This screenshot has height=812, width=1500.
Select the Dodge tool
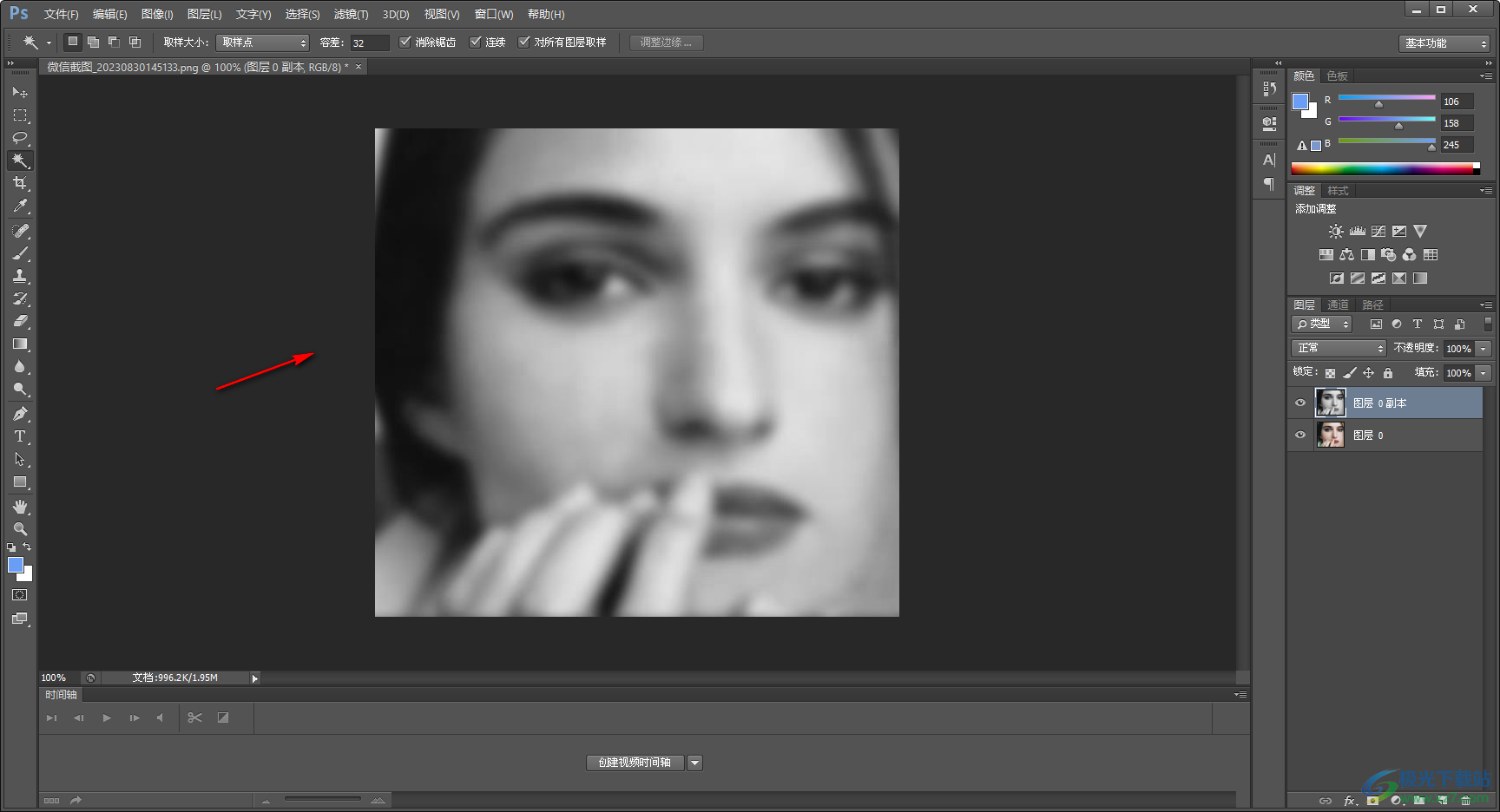tap(20, 389)
